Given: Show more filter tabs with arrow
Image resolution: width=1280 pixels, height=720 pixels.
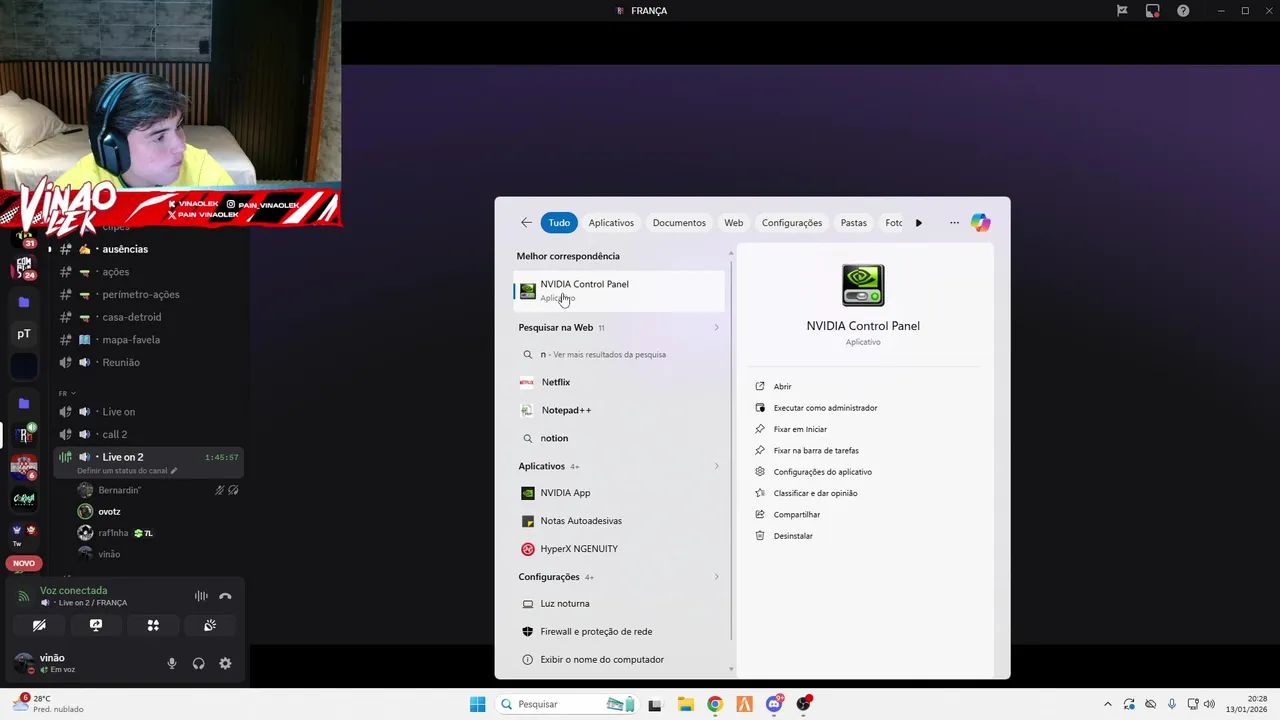Looking at the screenshot, I should [919, 223].
